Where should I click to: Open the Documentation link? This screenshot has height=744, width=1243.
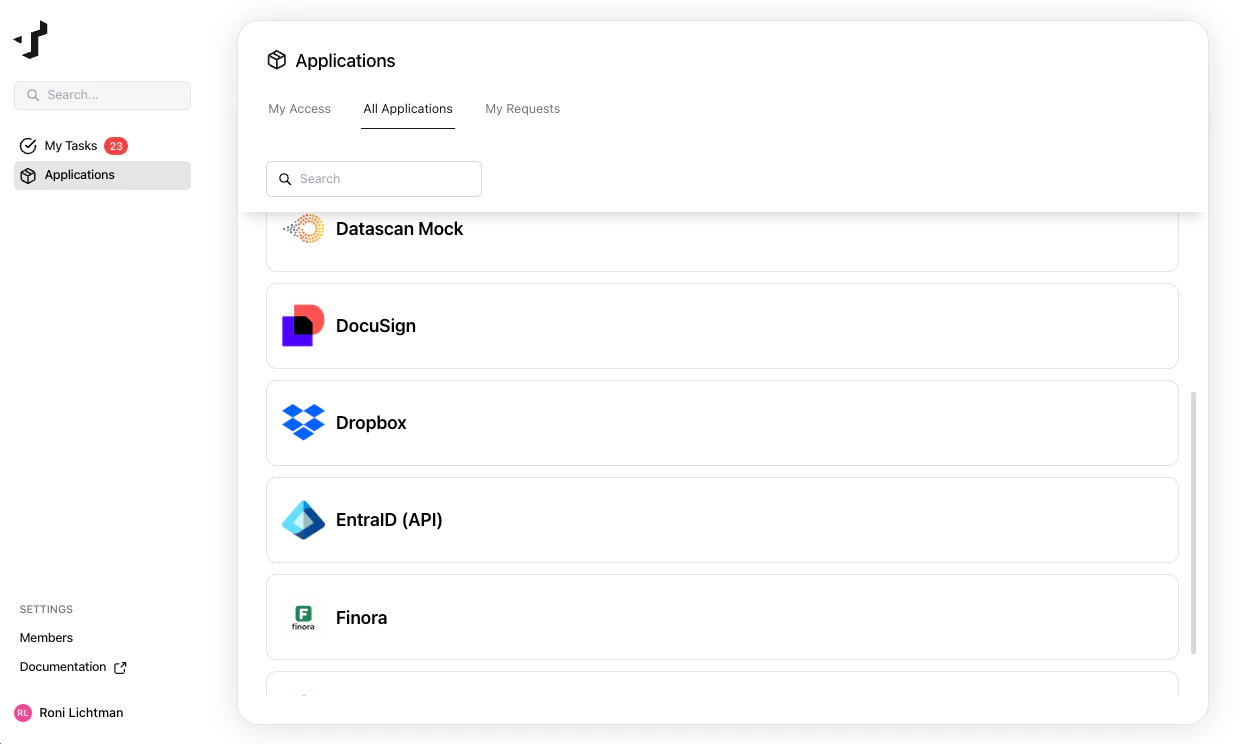[x=73, y=667]
